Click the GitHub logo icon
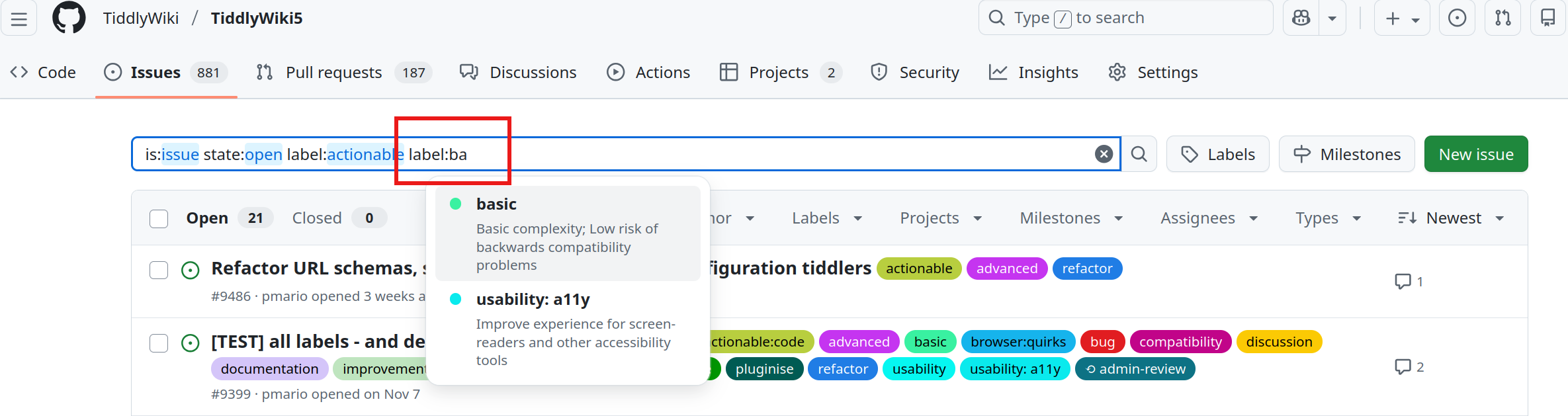This screenshot has height=416, width=1568. click(69, 18)
